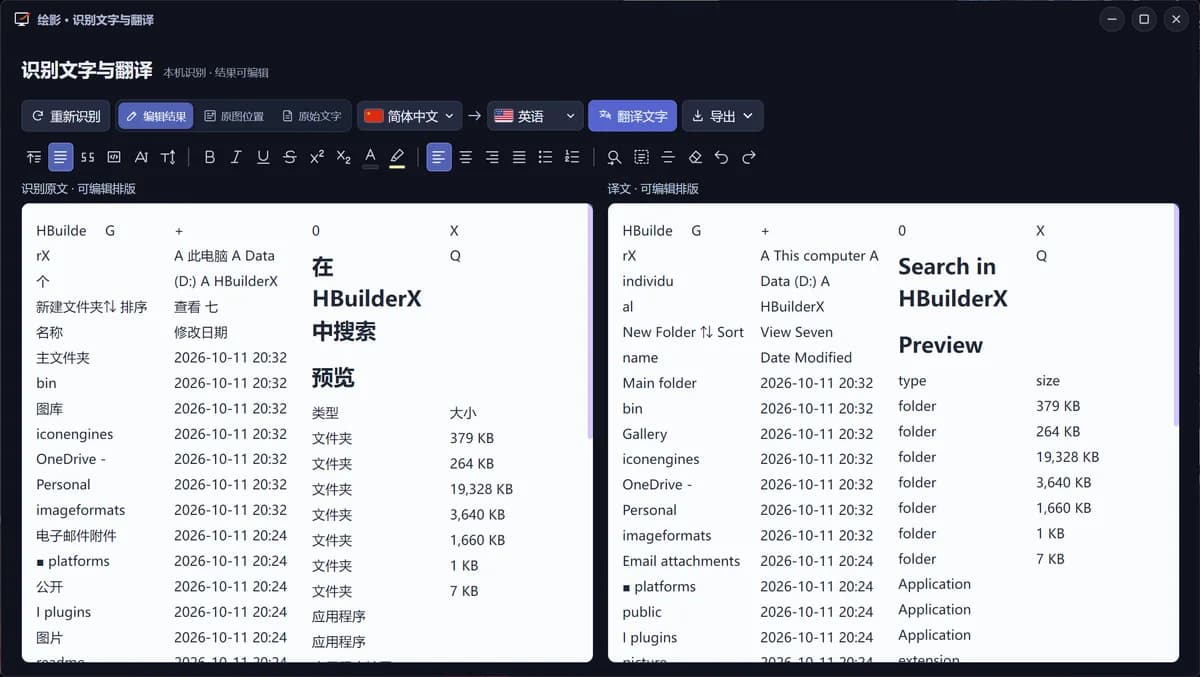Click the heading 在 HBuilderX 中搜索

tap(367, 299)
